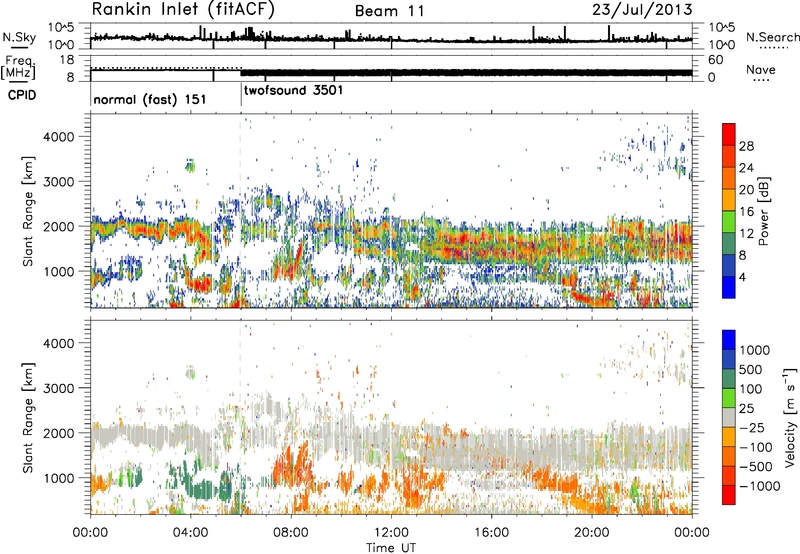Screen dimensions: 800x554
Task: Click the 'Nave' legend label
Action: coord(761,70)
